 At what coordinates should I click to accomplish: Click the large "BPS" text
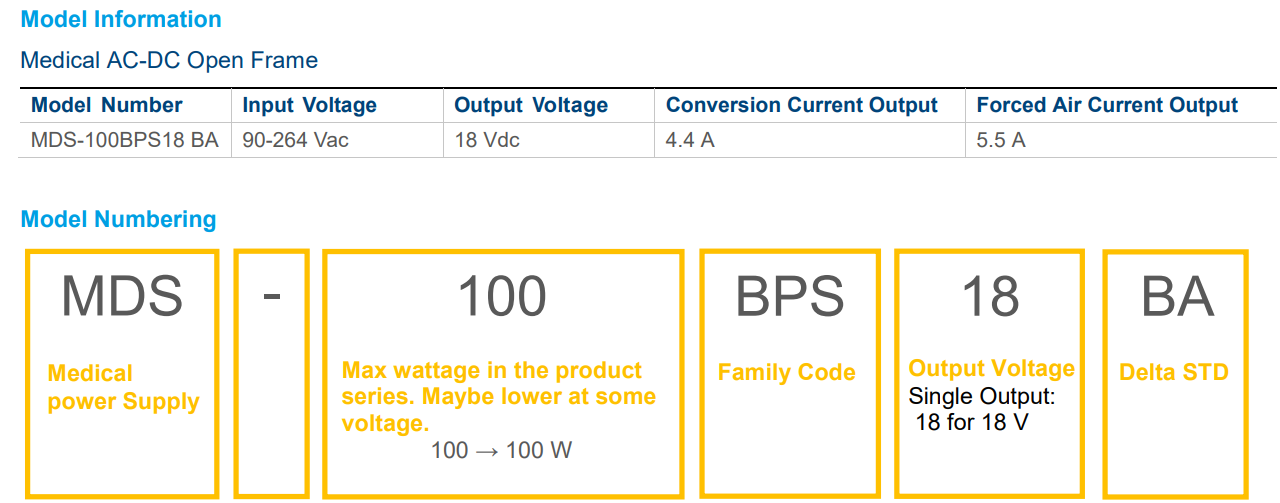pos(789,296)
